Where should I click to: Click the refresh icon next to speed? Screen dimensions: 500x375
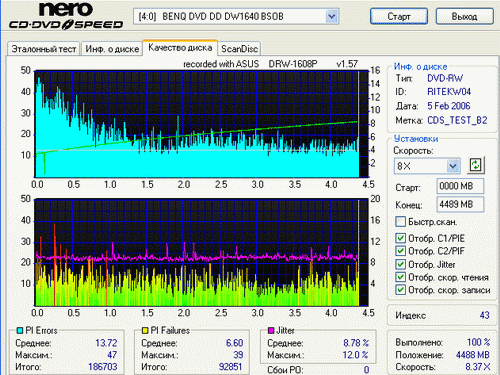(x=475, y=165)
